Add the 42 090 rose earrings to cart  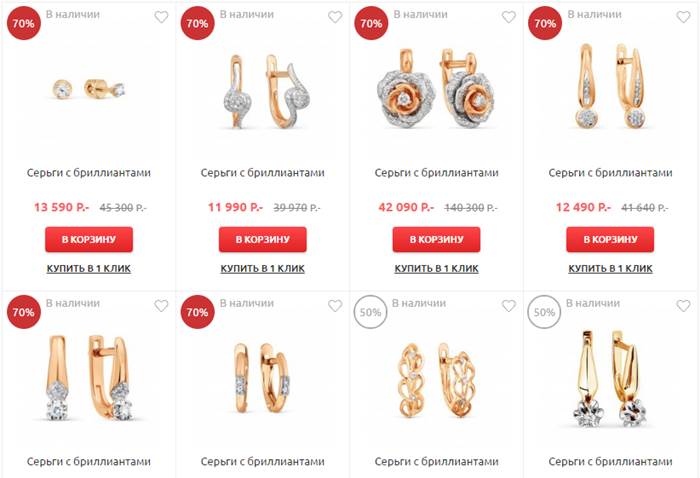436,239
